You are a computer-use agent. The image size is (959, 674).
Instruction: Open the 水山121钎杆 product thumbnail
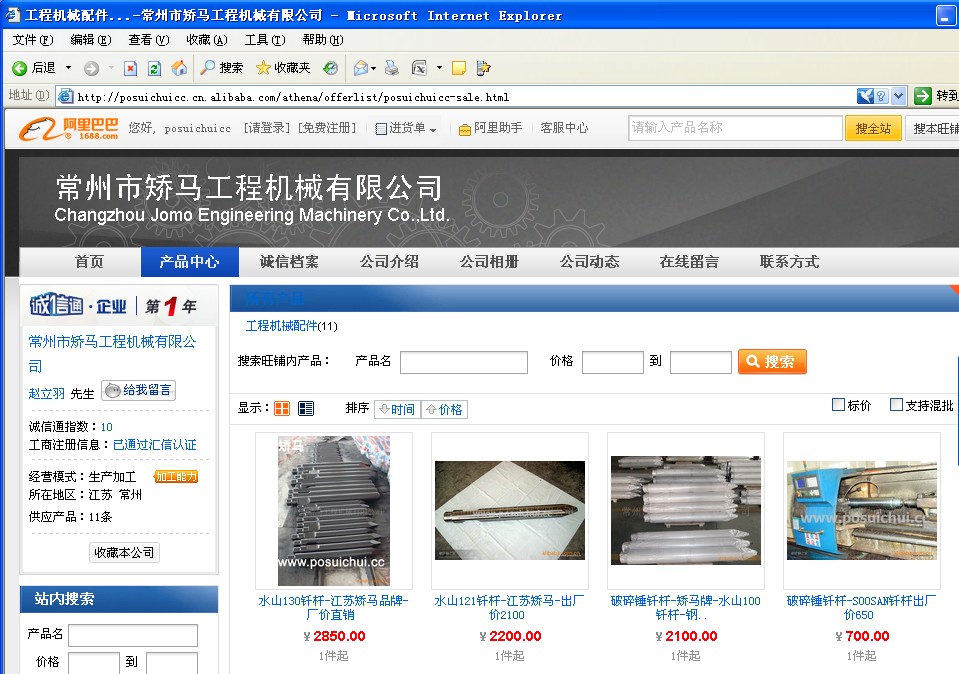coord(509,511)
